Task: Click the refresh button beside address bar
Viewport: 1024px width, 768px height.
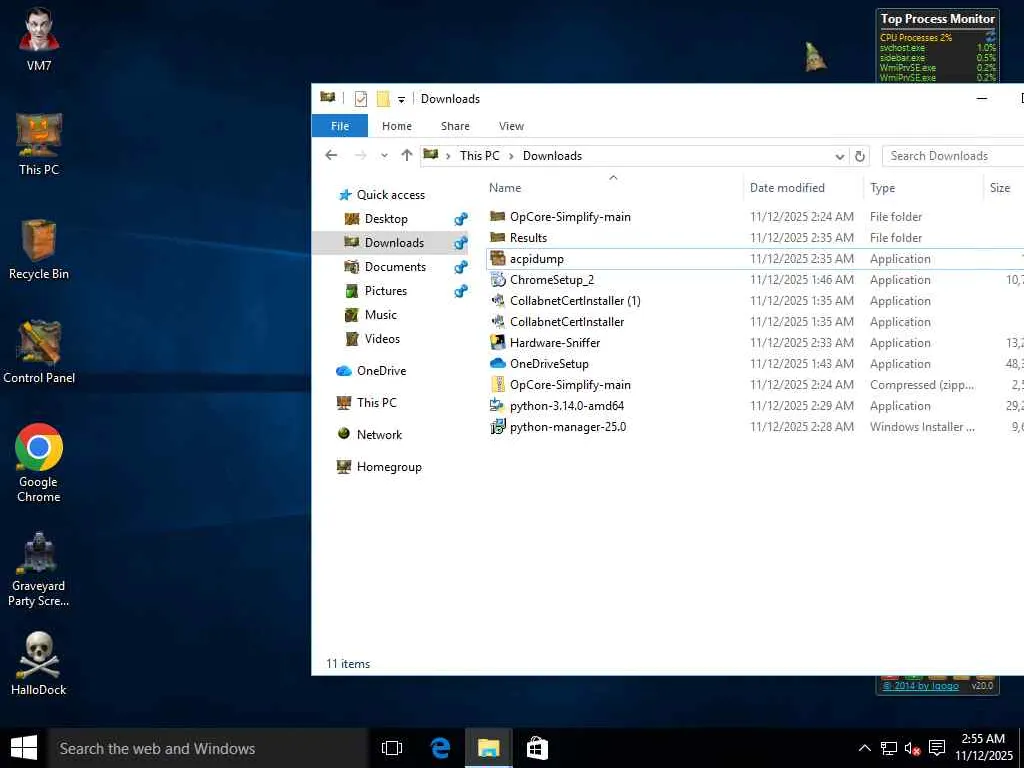Action: tap(859, 156)
